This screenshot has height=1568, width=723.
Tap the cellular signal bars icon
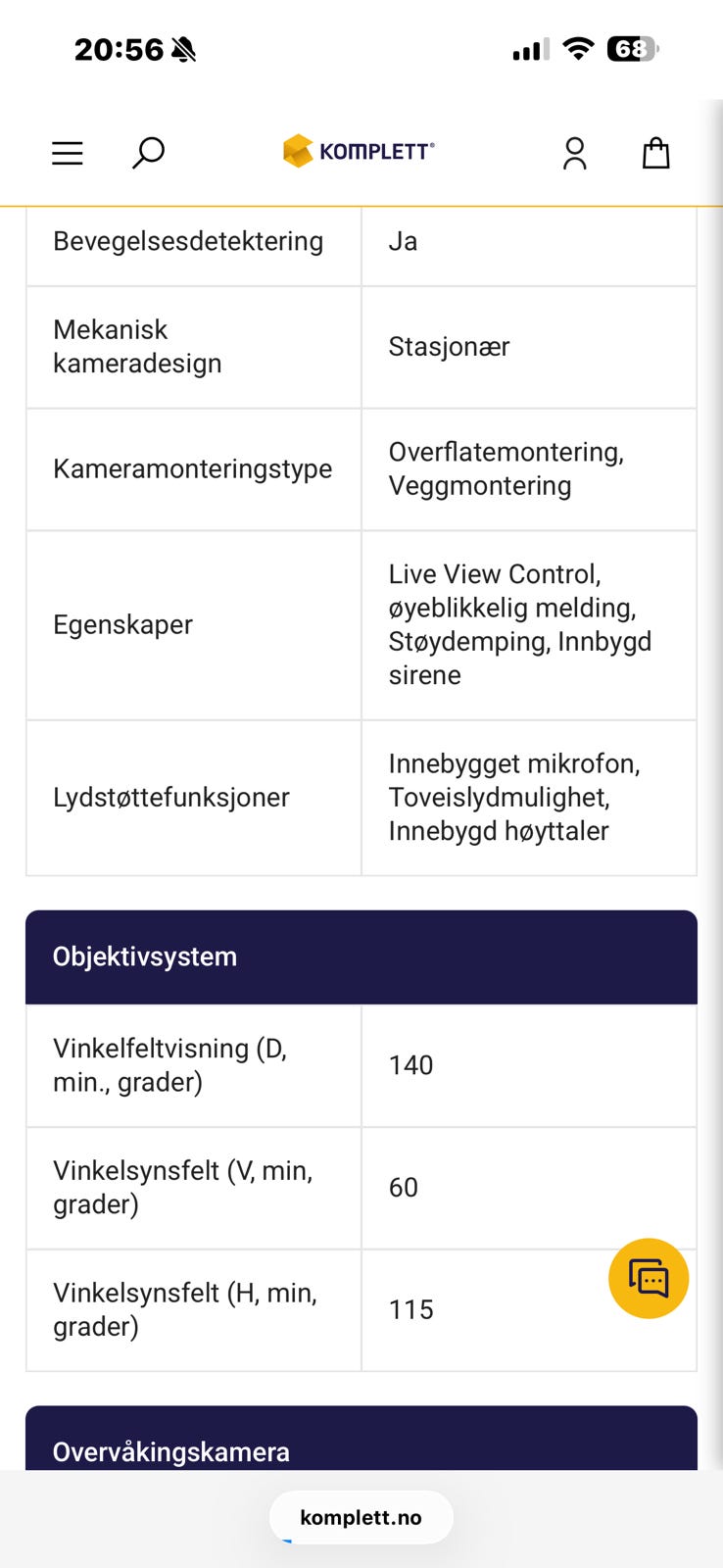point(530,50)
